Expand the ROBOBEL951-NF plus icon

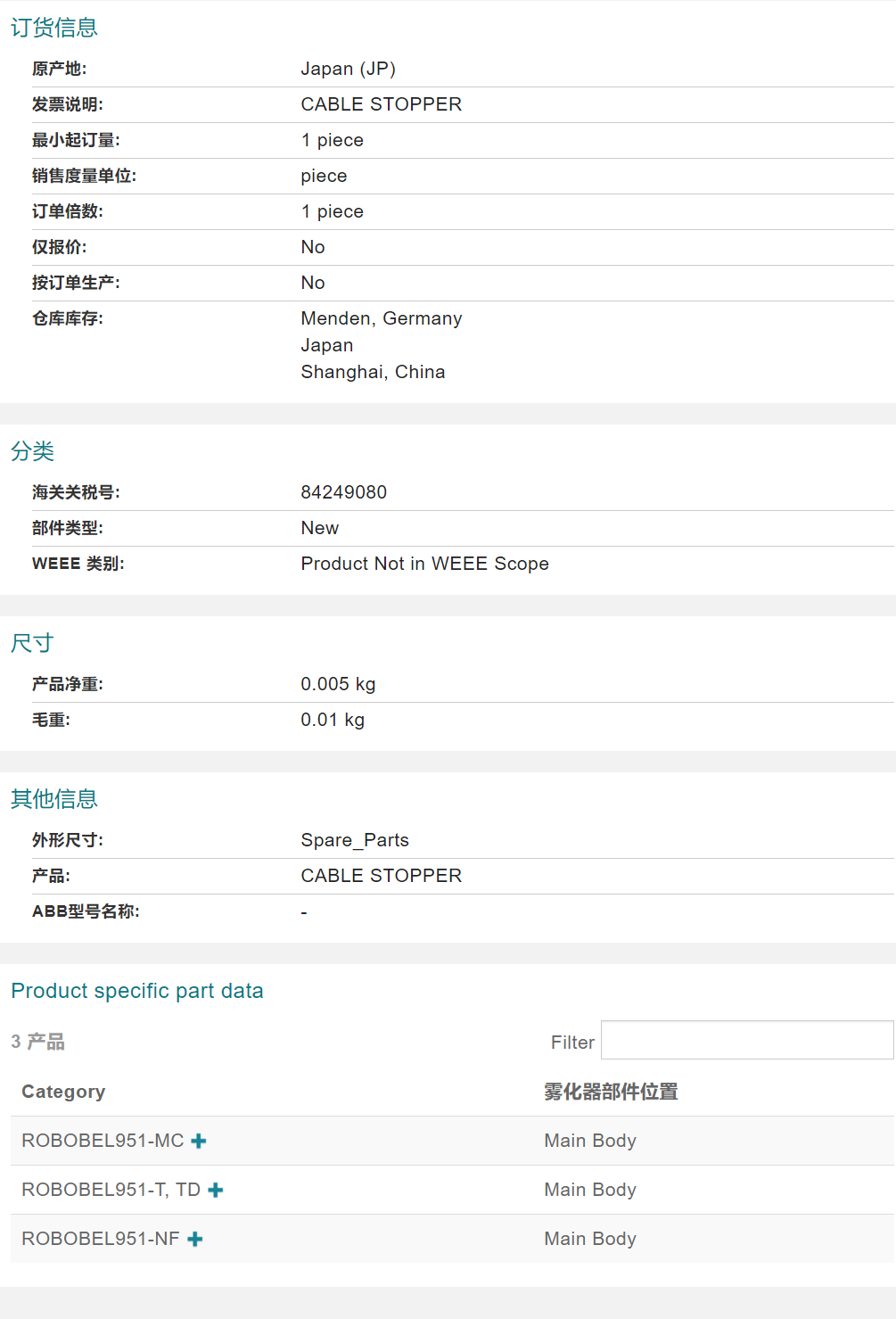[195, 1239]
